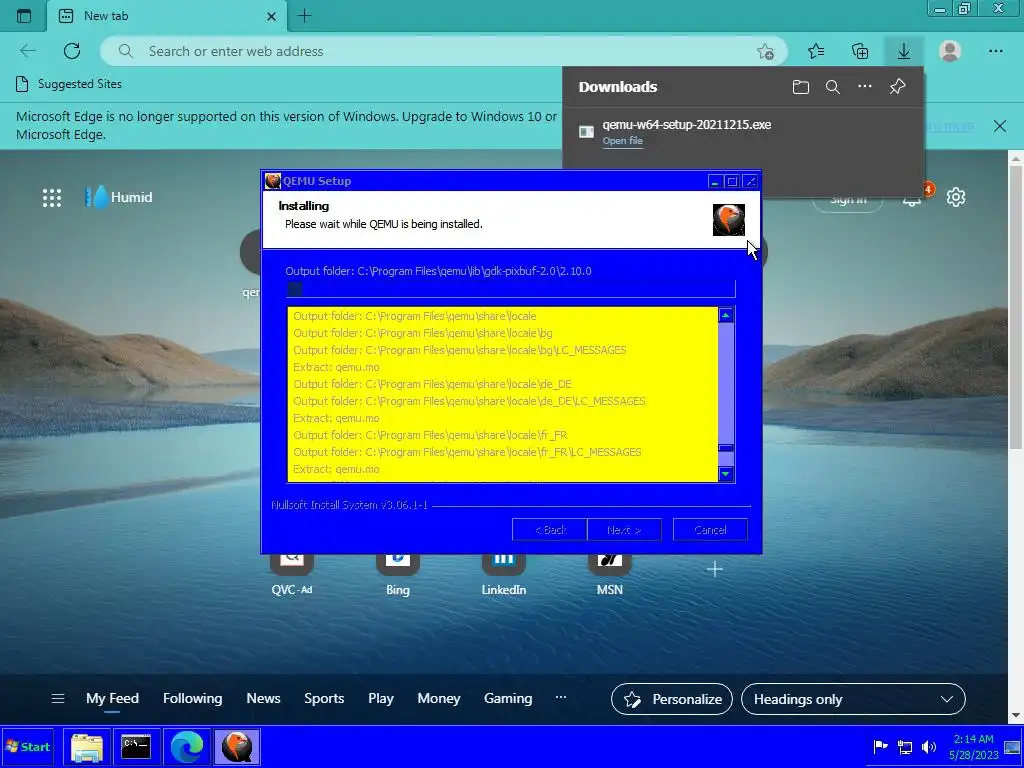This screenshot has width=1024, height=768.
Task: Select log line ending fr_FR\LC_MESSAGES
Action: tap(467, 452)
